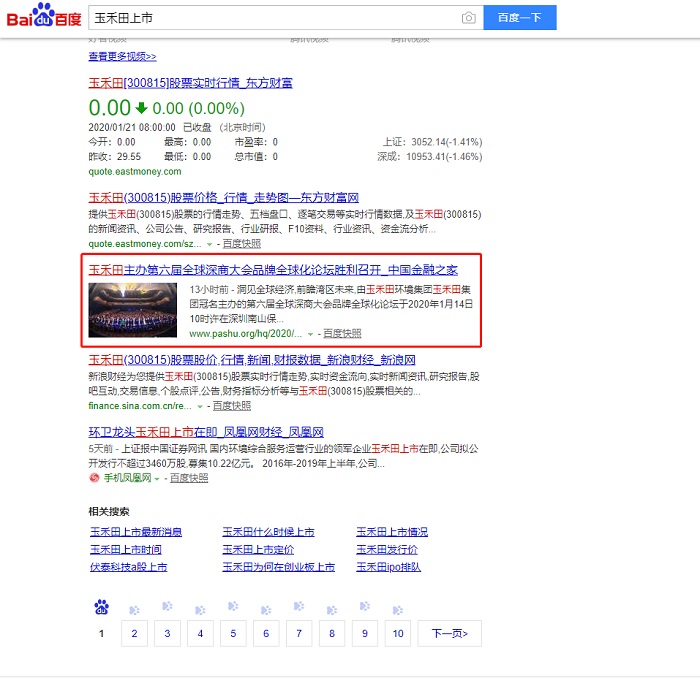
Task: Search related term 玉禾田上市时间
Action: point(126,549)
